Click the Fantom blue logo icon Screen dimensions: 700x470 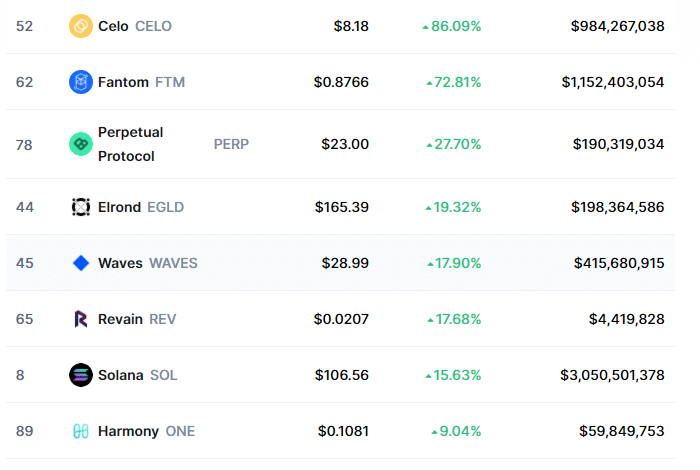pyautogui.click(x=81, y=82)
